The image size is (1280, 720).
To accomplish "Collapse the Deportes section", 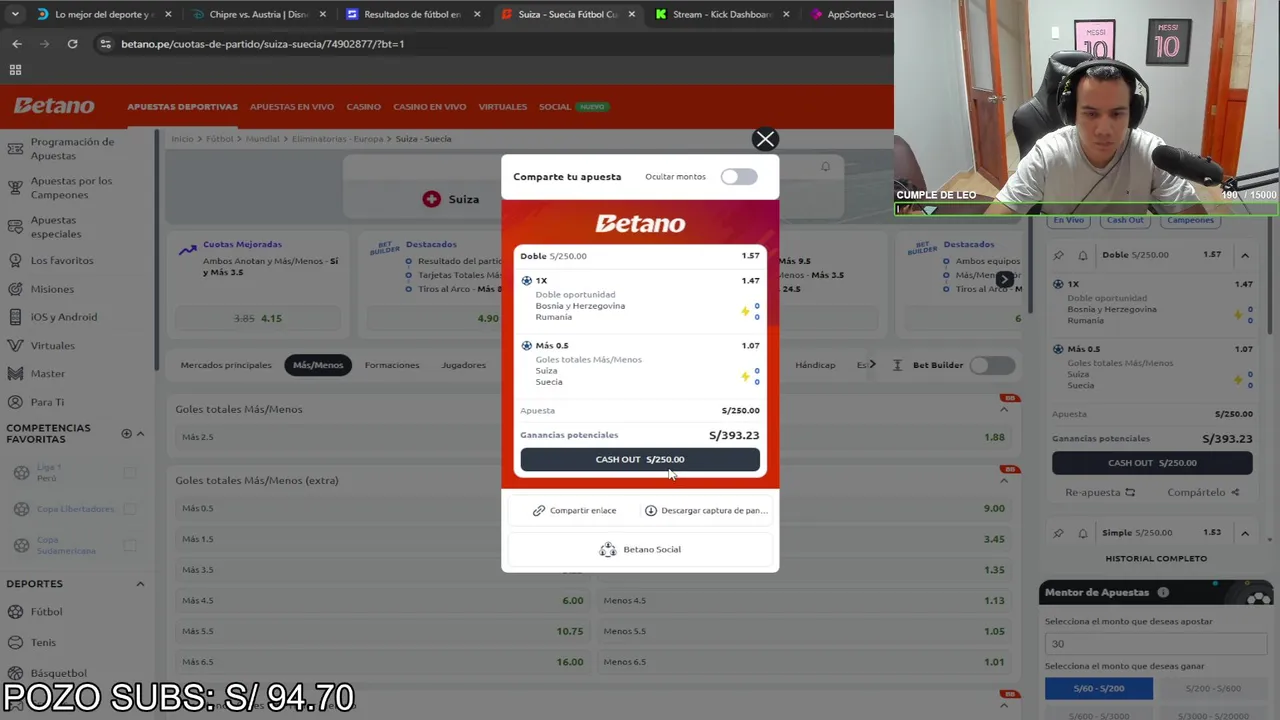I will pos(140,584).
